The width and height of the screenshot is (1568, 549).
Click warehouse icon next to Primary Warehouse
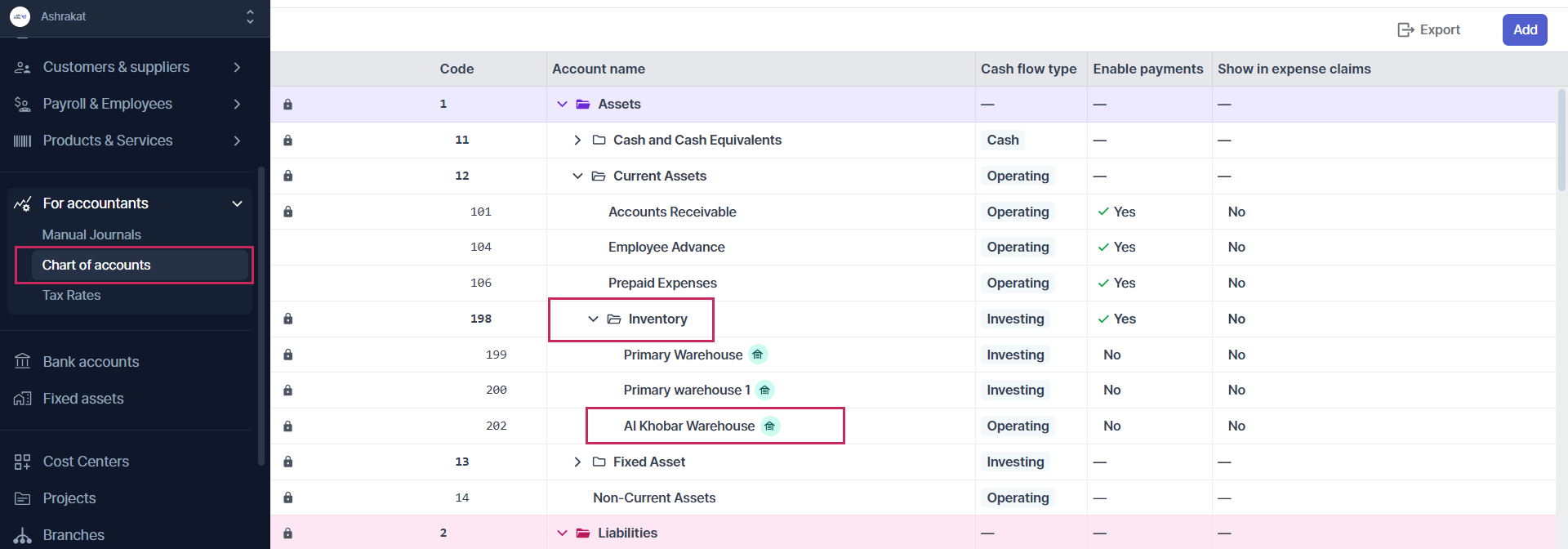tap(758, 355)
